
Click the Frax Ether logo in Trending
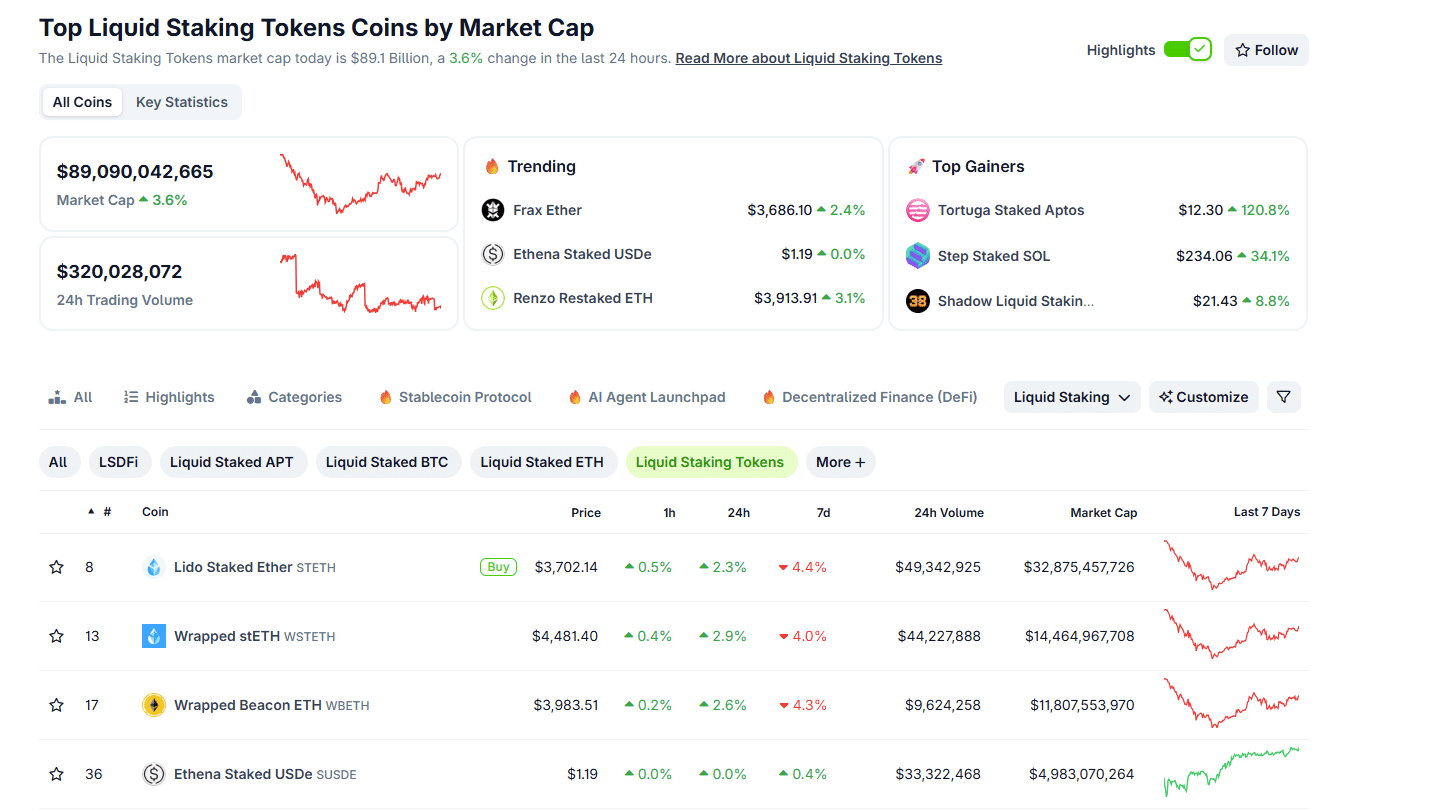(x=493, y=210)
